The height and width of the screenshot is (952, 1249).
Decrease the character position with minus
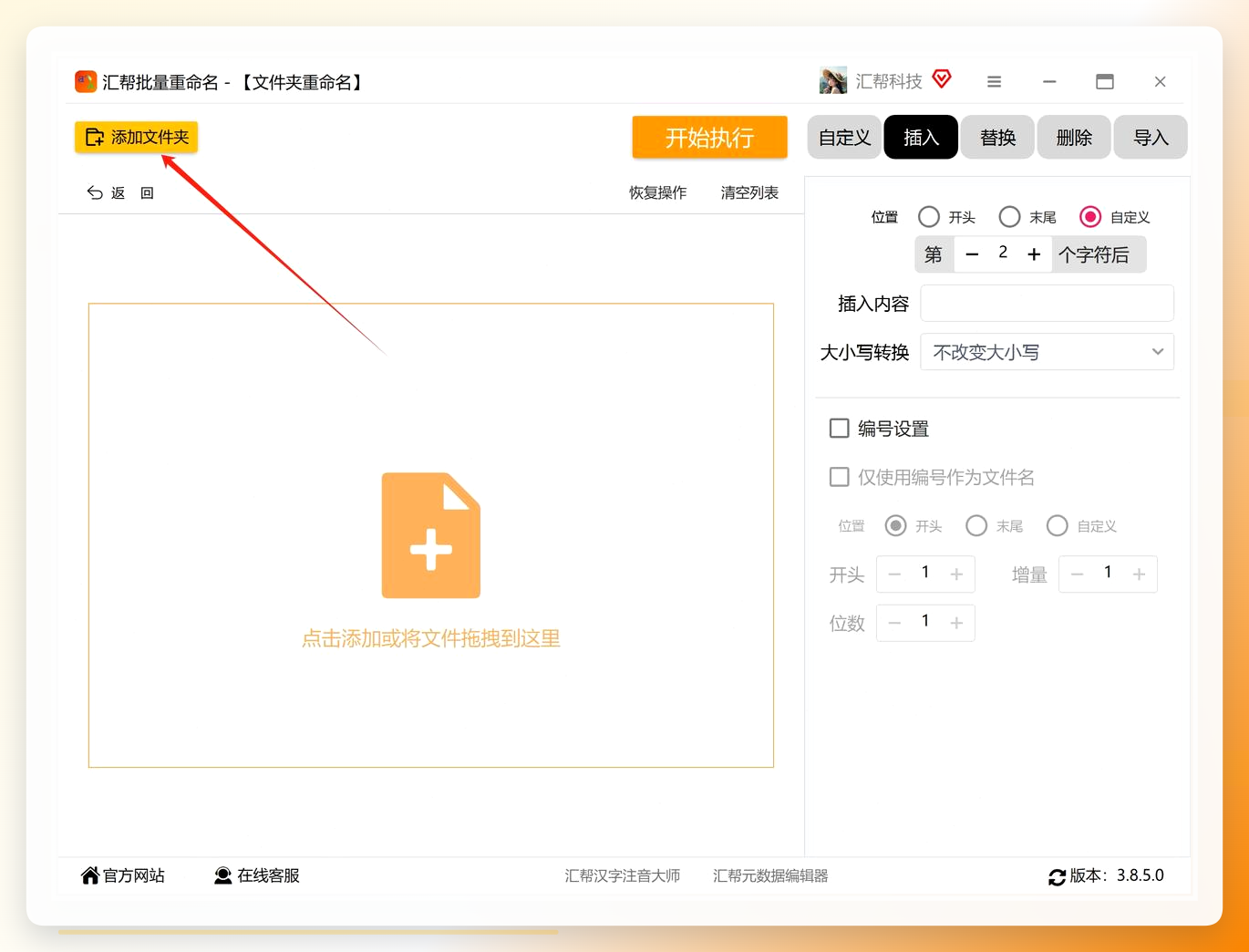tap(972, 254)
